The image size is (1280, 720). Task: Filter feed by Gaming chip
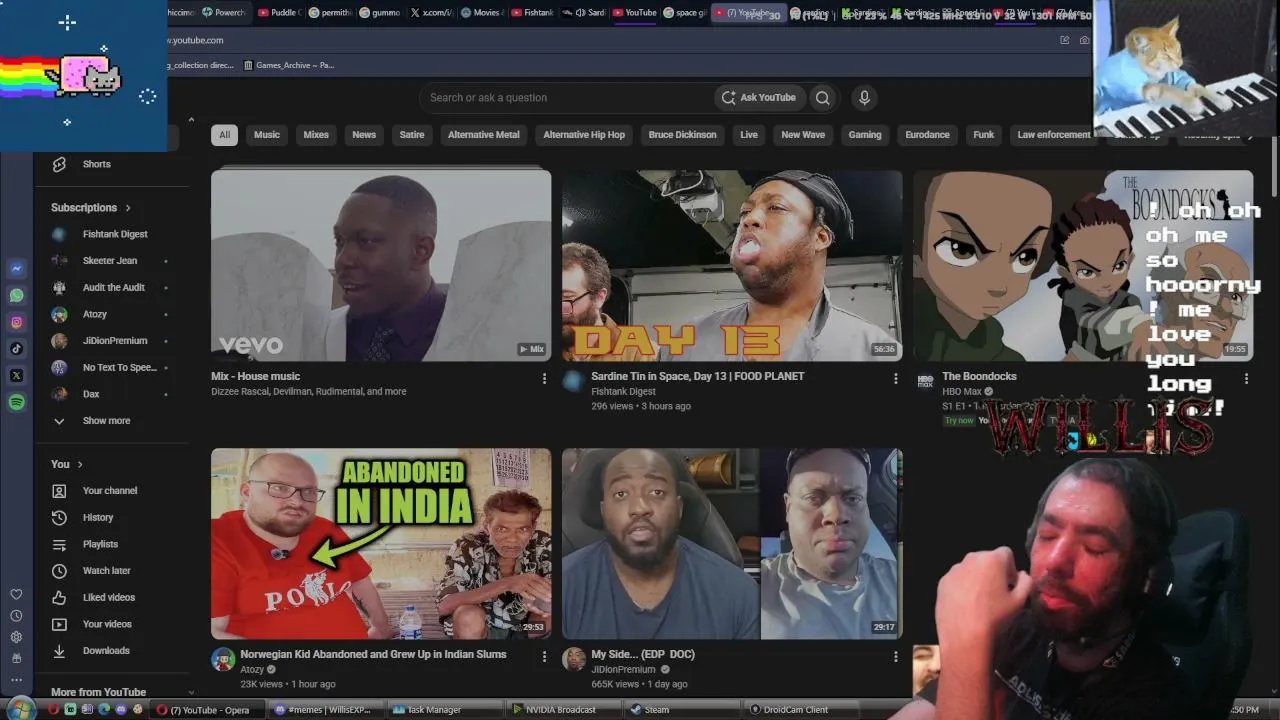click(x=865, y=135)
